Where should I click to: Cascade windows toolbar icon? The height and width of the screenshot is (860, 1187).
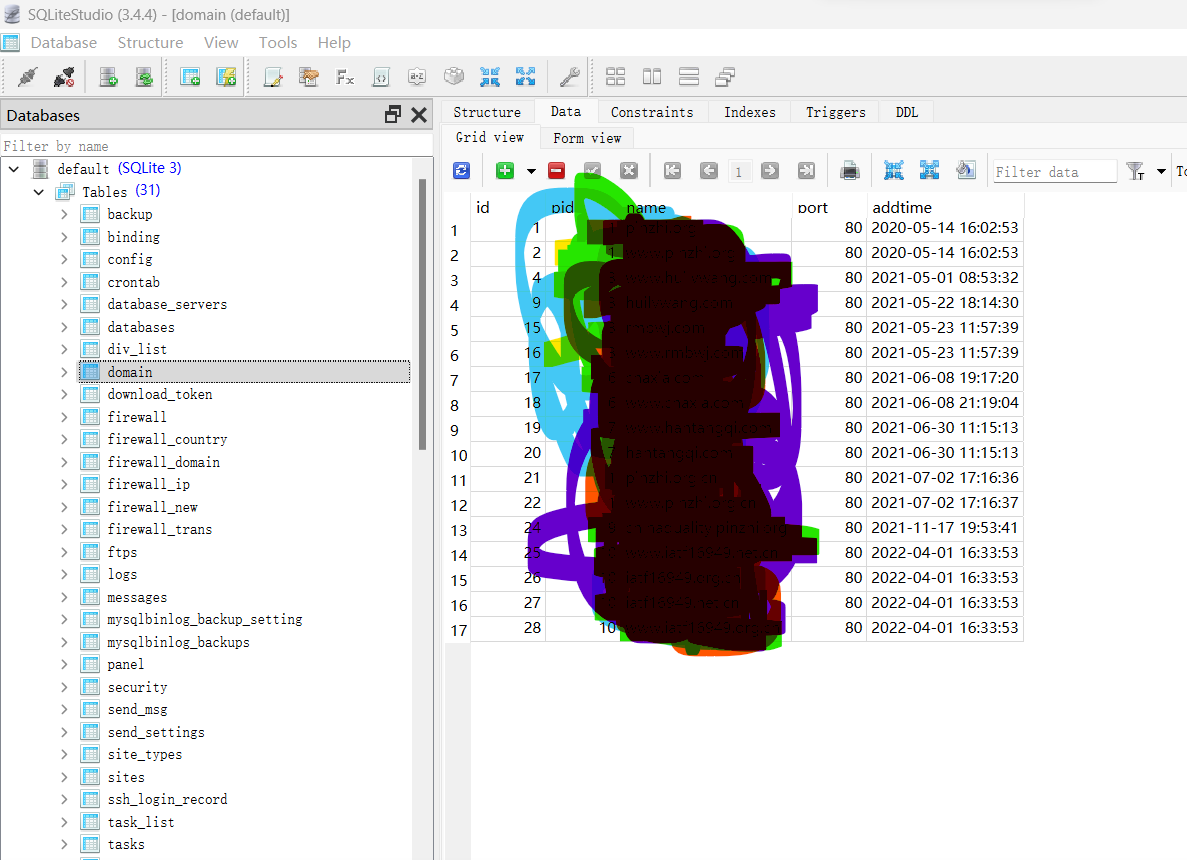(x=725, y=76)
